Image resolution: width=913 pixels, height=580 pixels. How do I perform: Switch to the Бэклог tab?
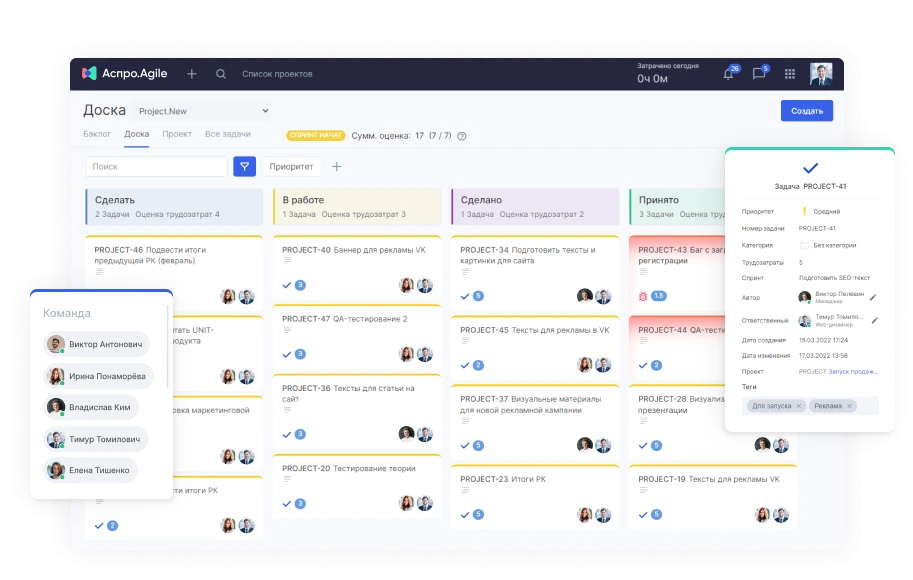point(97,134)
